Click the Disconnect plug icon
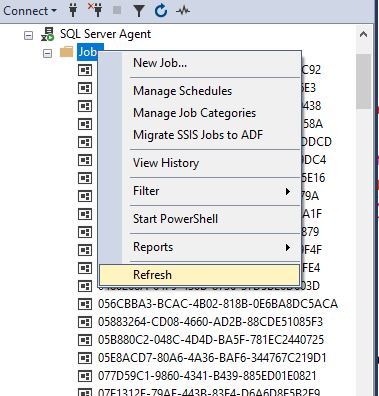 (95, 11)
